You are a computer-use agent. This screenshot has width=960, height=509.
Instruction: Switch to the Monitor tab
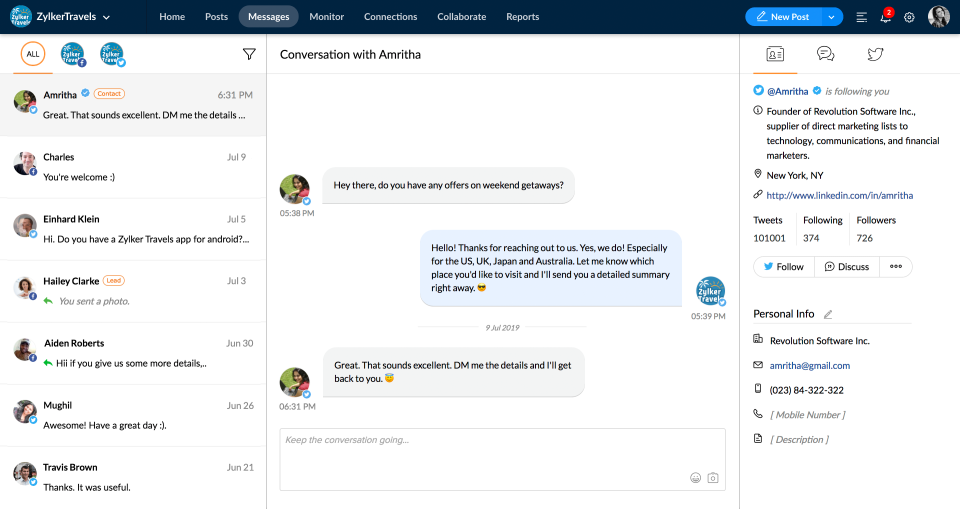326,17
